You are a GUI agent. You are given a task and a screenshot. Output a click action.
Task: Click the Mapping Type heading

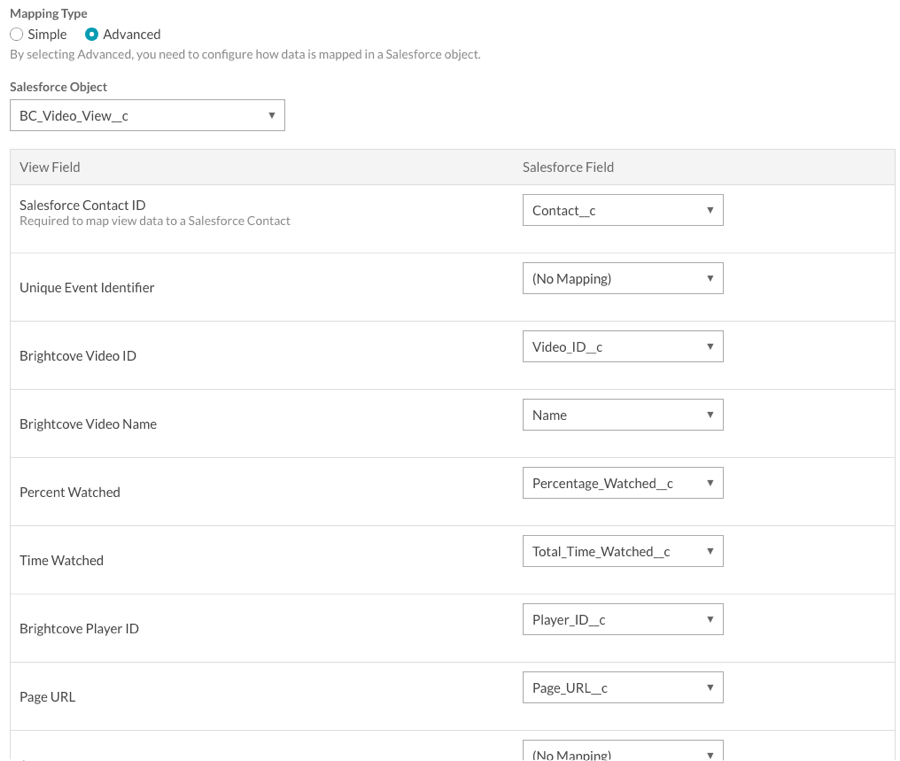pyautogui.click(x=49, y=13)
